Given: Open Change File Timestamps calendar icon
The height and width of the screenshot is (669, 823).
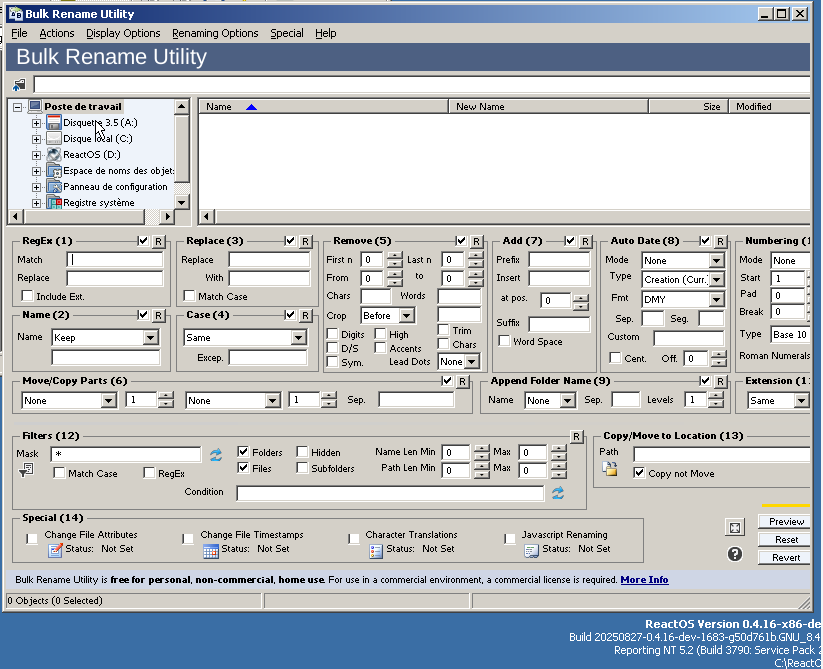Looking at the screenshot, I should [210, 551].
